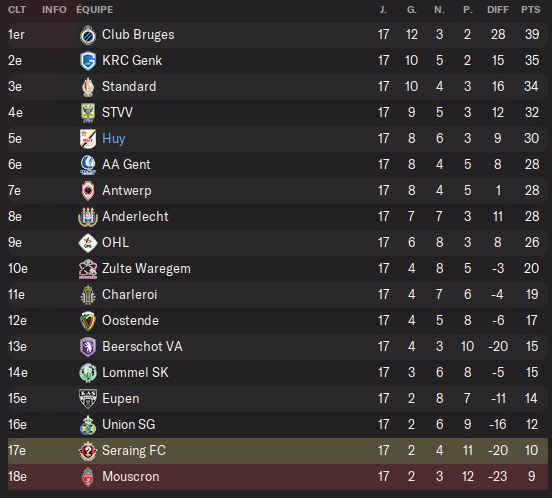The image size is (552, 498).
Task: Click the Mouscron club logo
Action: click(88, 477)
